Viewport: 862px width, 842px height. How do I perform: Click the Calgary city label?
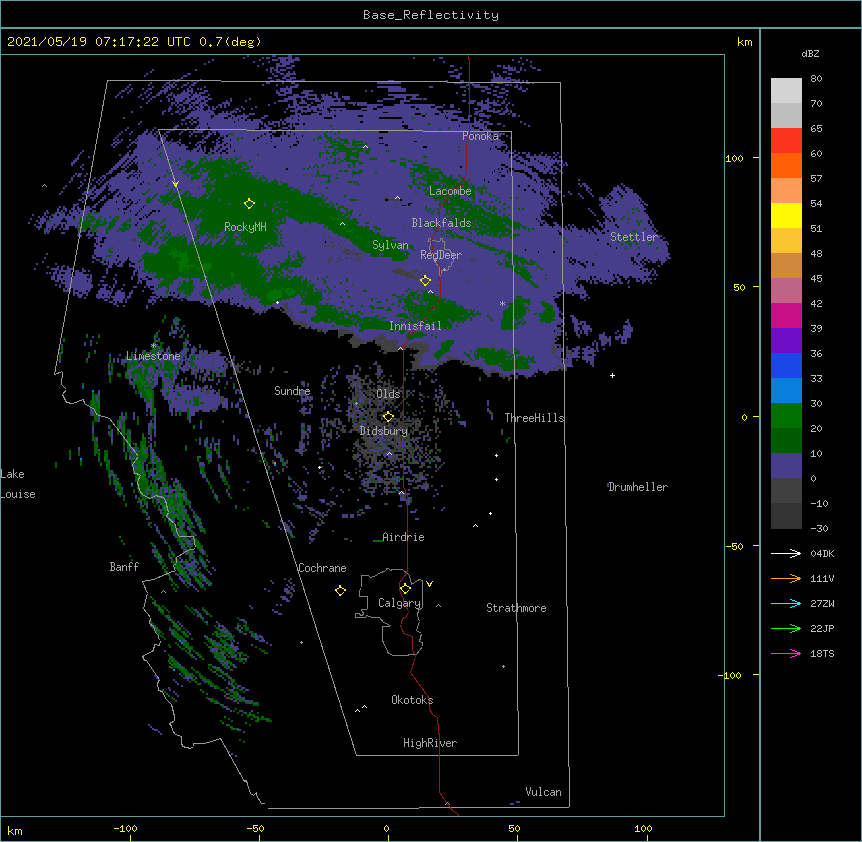tap(400, 603)
